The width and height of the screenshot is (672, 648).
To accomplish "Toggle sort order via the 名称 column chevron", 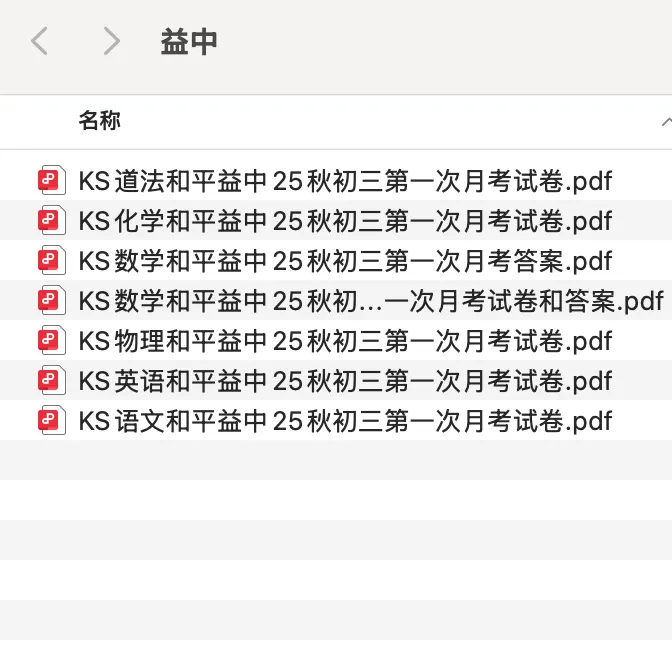I will tap(666, 122).
